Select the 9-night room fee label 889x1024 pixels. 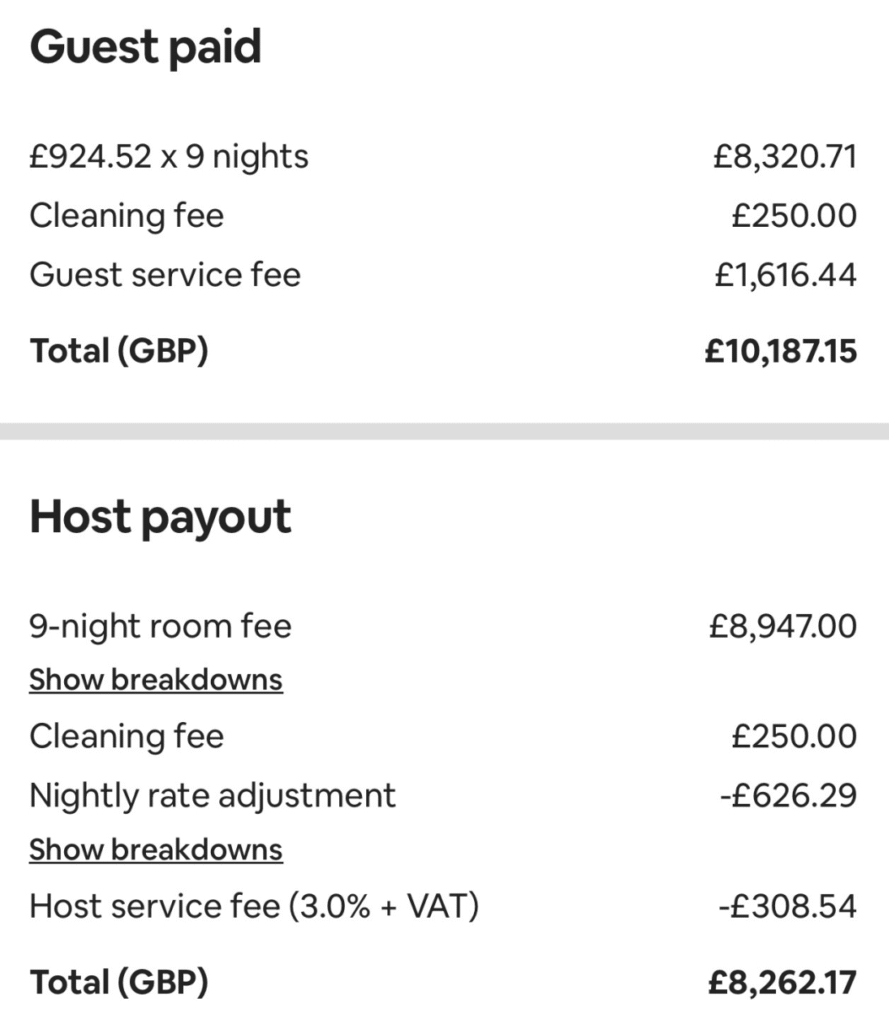160,627
